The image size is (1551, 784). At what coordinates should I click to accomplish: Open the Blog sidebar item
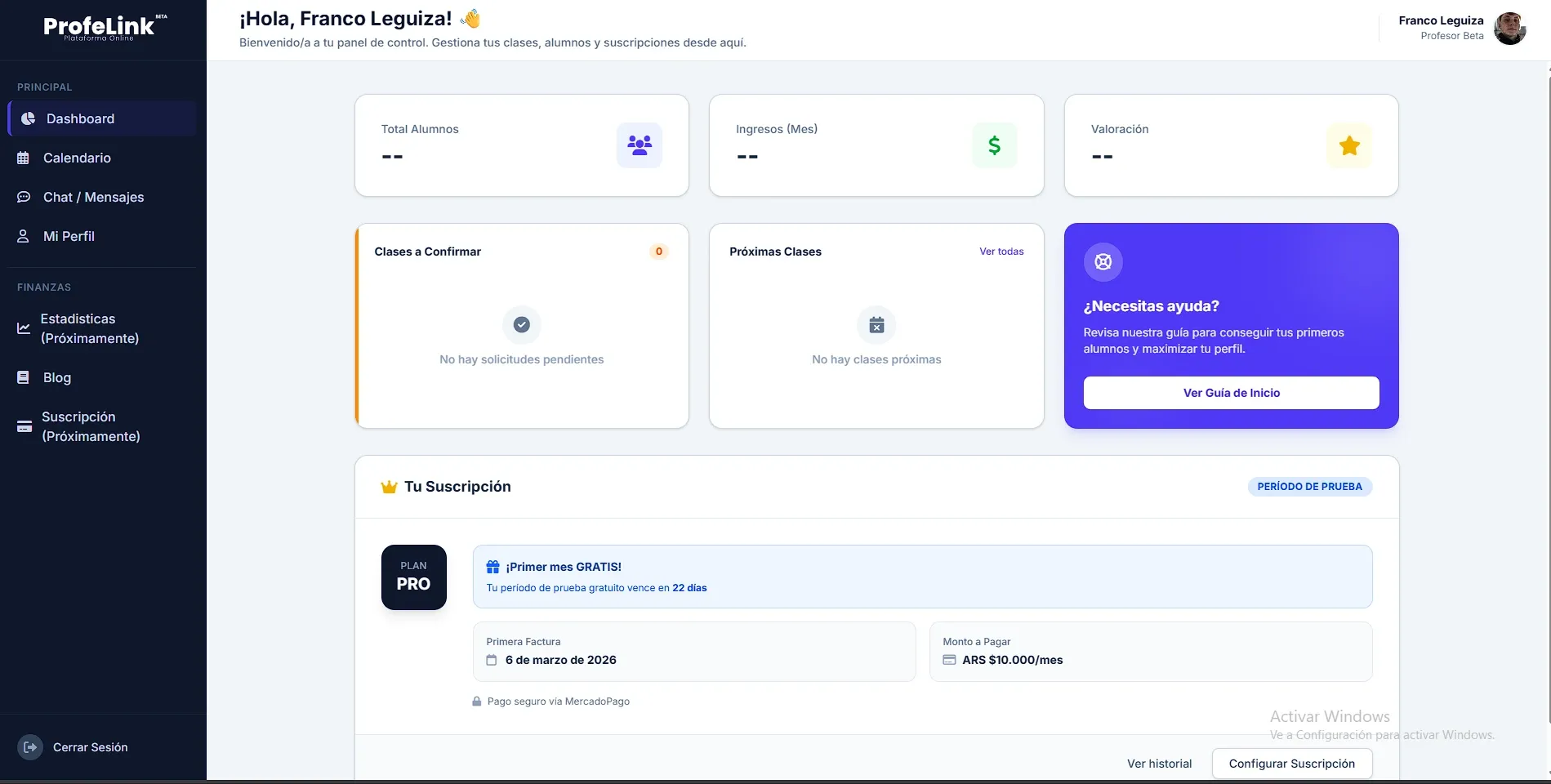click(102, 377)
